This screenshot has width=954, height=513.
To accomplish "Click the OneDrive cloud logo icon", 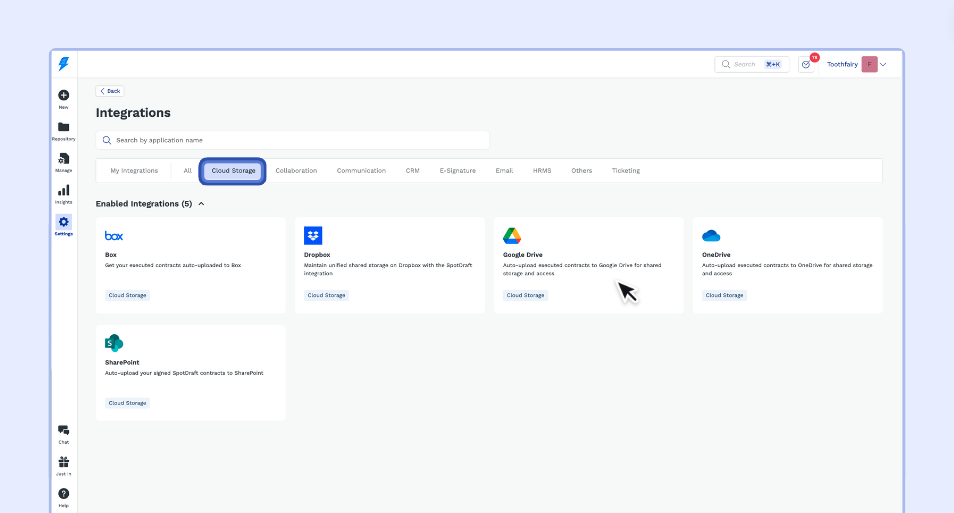I will (711, 236).
